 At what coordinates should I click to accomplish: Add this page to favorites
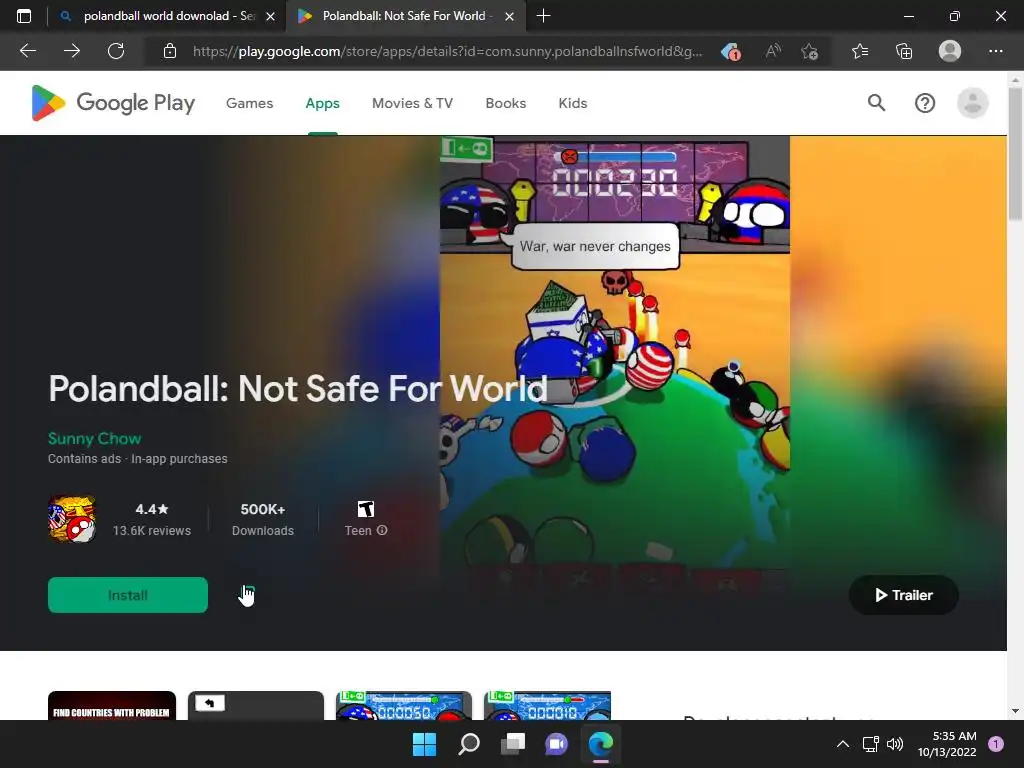tap(810, 51)
